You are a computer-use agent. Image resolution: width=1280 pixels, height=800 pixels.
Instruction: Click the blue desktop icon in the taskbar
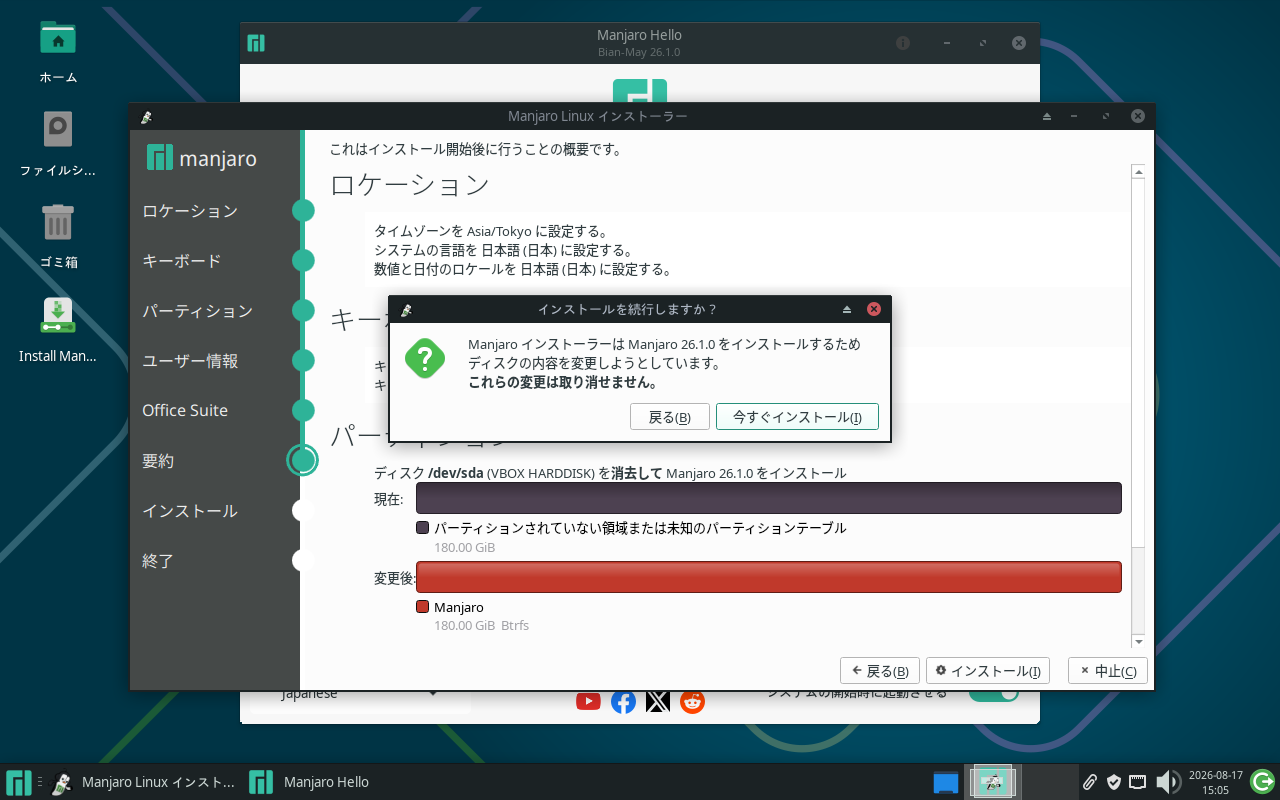pyautogui.click(x=946, y=782)
